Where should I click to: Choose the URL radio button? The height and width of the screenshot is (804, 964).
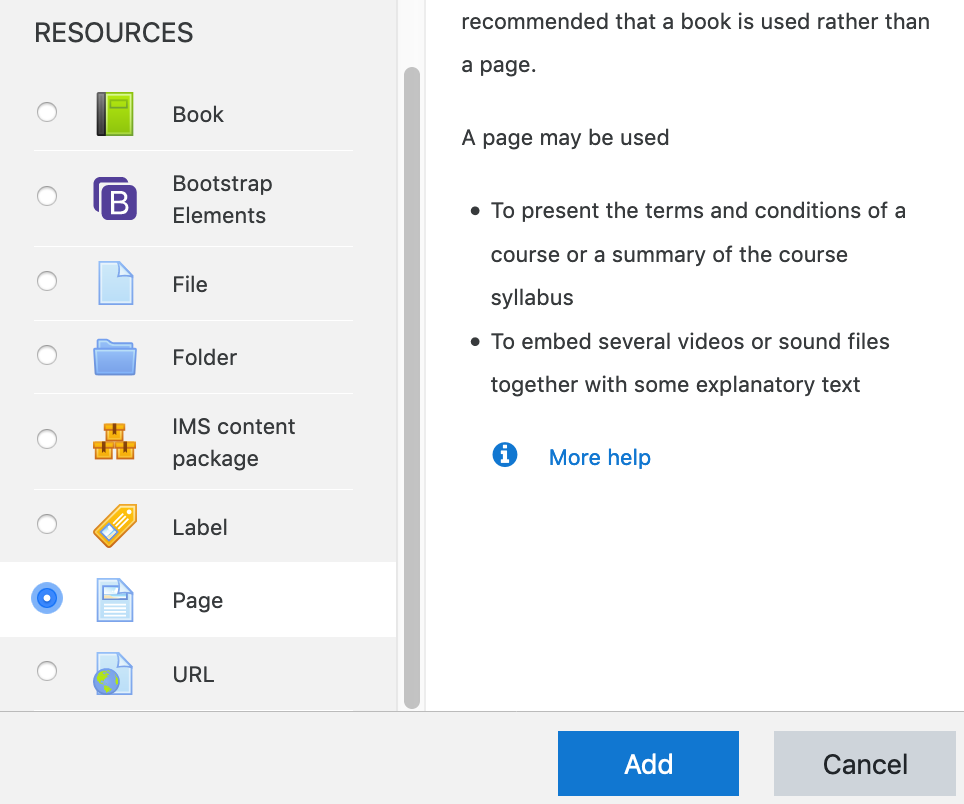coord(47,671)
